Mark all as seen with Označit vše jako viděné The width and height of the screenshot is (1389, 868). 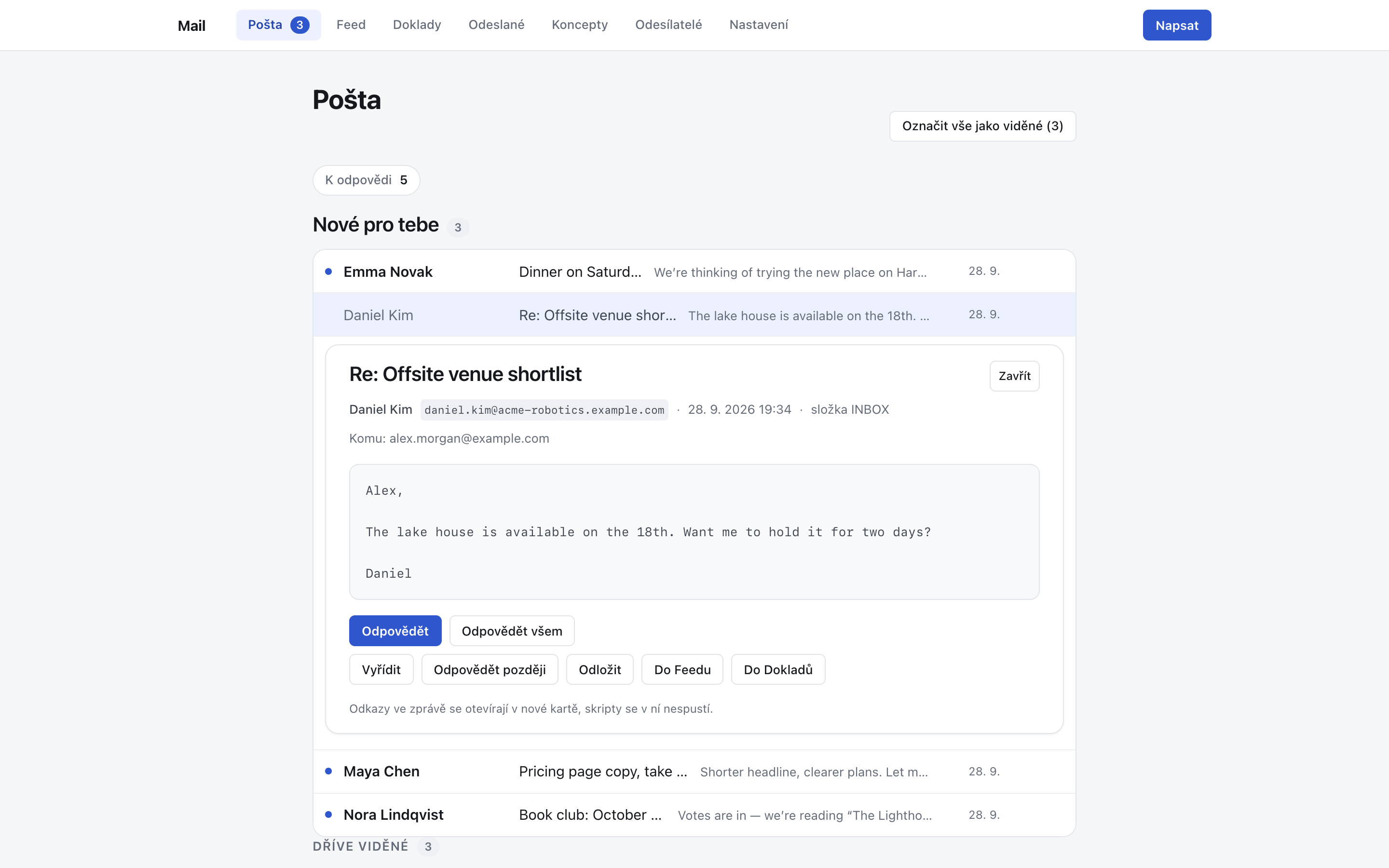pos(982,126)
